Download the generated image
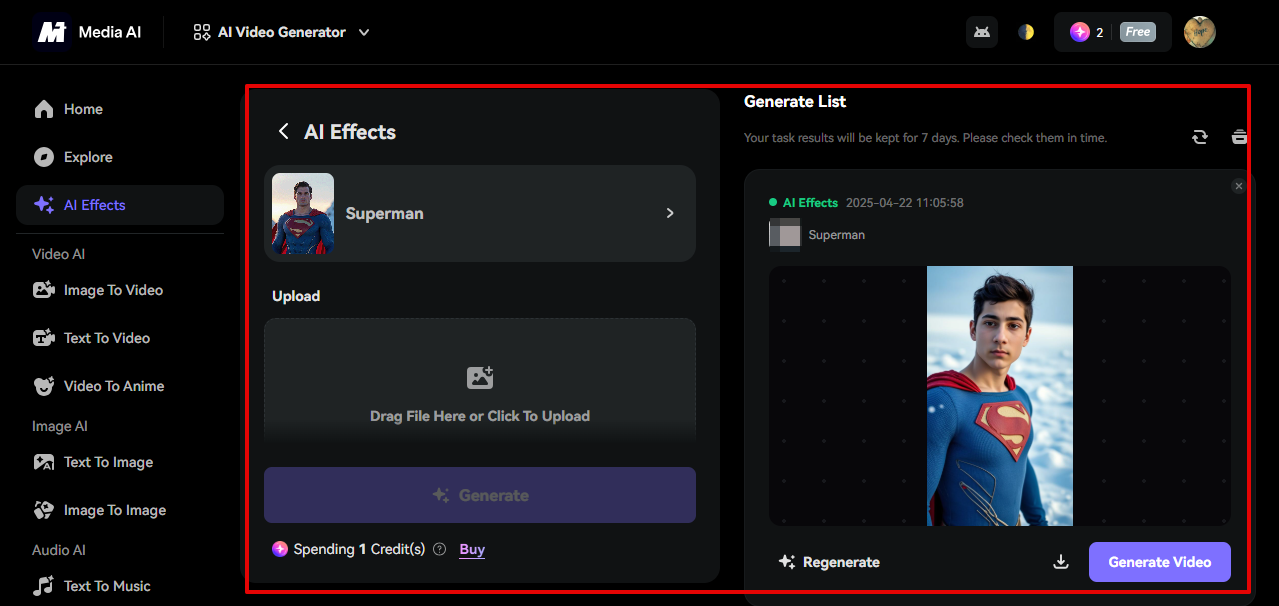This screenshot has width=1279, height=606. [1061, 562]
